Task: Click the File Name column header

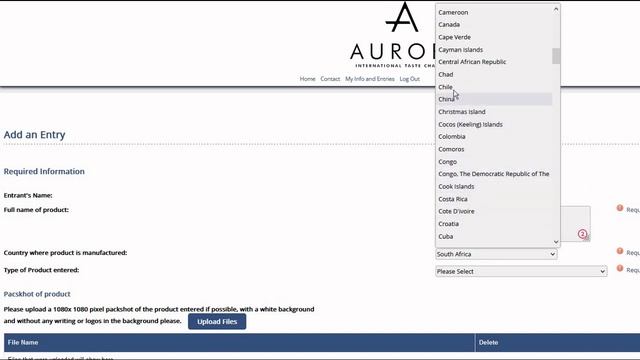Action: (240, 342)
